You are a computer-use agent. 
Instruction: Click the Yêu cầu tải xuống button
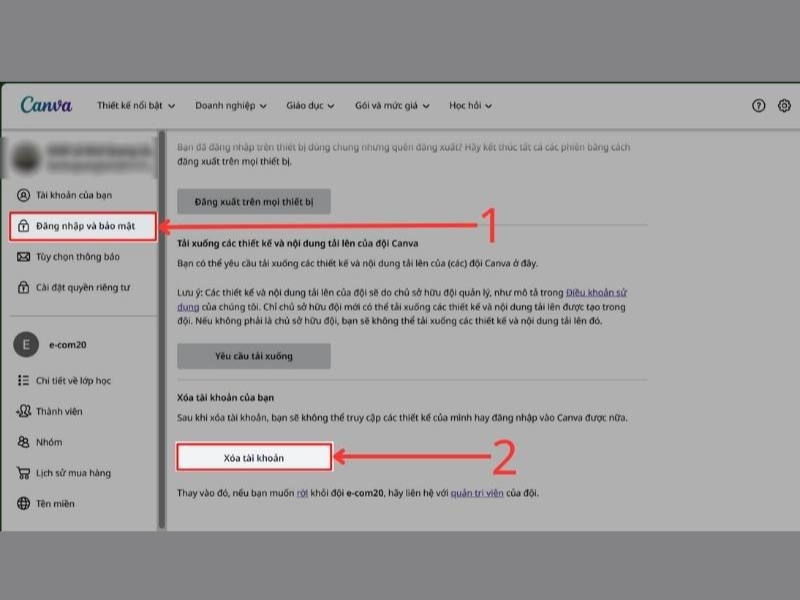tap(254, 355)
